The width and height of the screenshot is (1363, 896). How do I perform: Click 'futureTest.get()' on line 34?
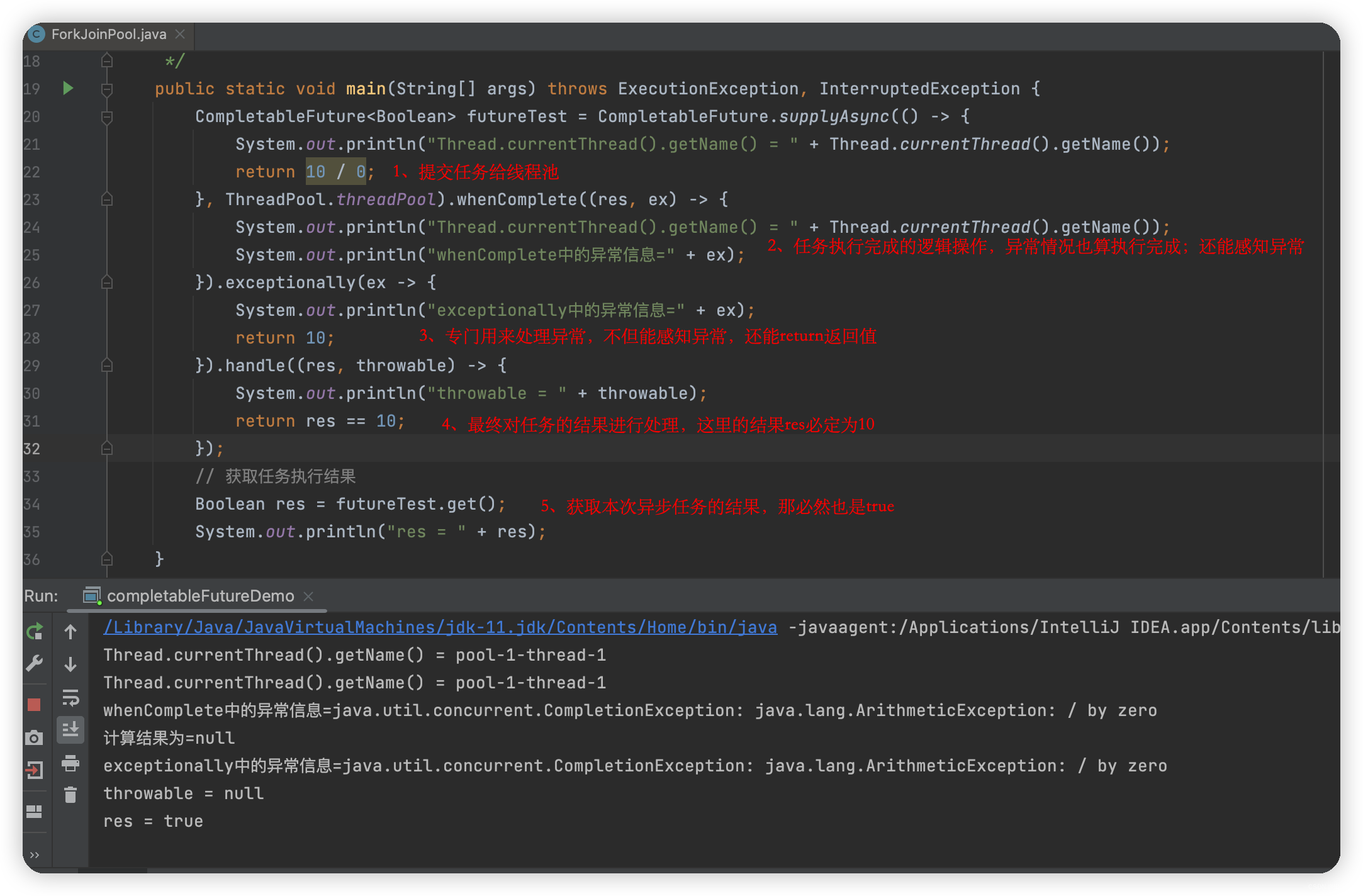417,504
